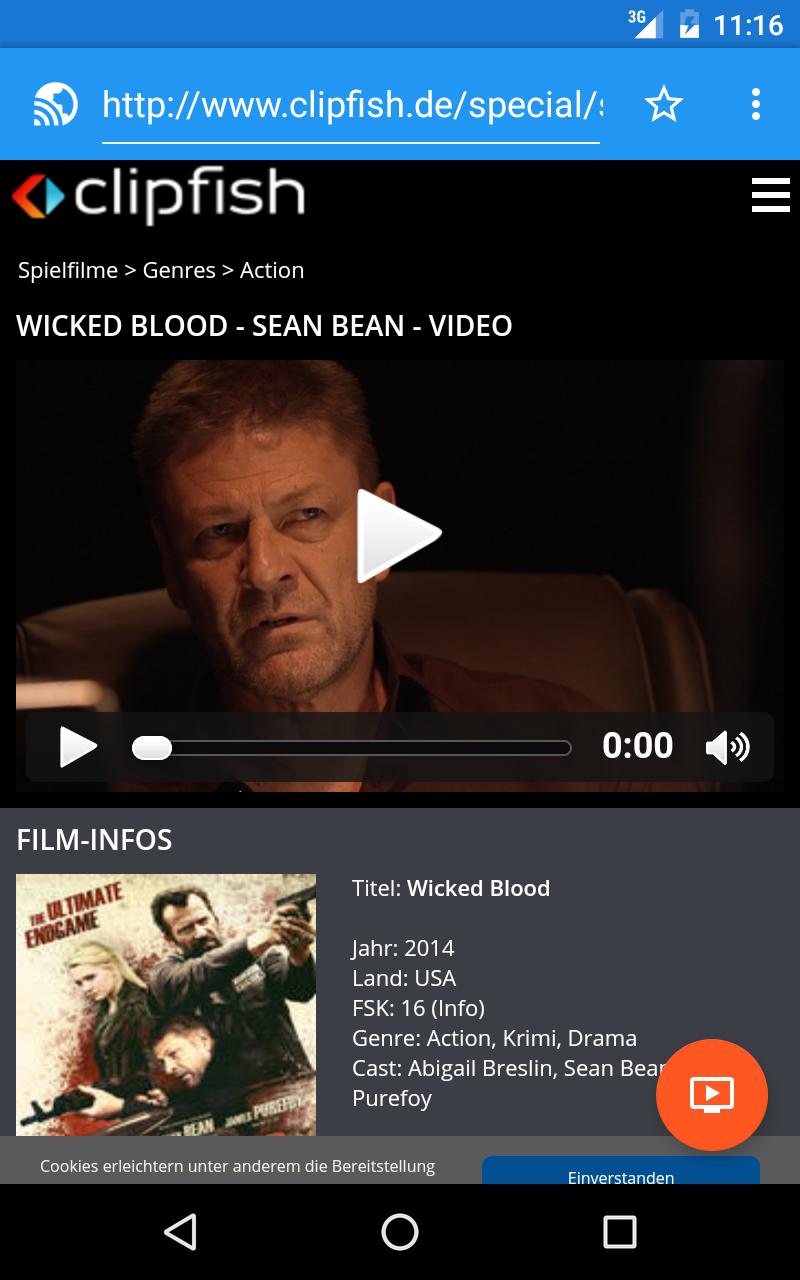Image resolution: width=800 pixels, height=1280 pixels.
Task: Open clipfish hamburger menu
Action: tap(770, 195)
